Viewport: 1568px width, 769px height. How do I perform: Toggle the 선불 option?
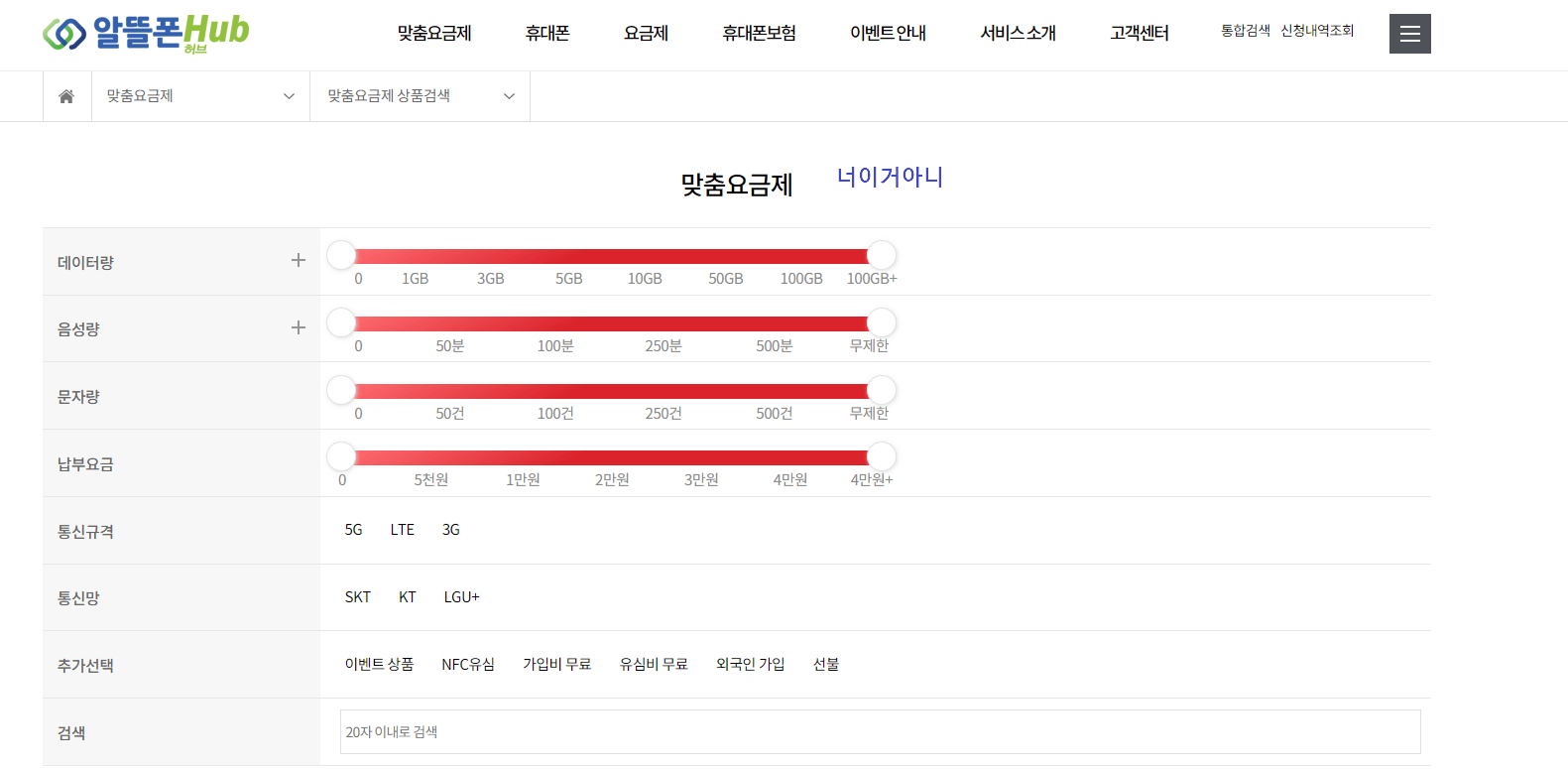pyautogui.click(x=826, y=664)
